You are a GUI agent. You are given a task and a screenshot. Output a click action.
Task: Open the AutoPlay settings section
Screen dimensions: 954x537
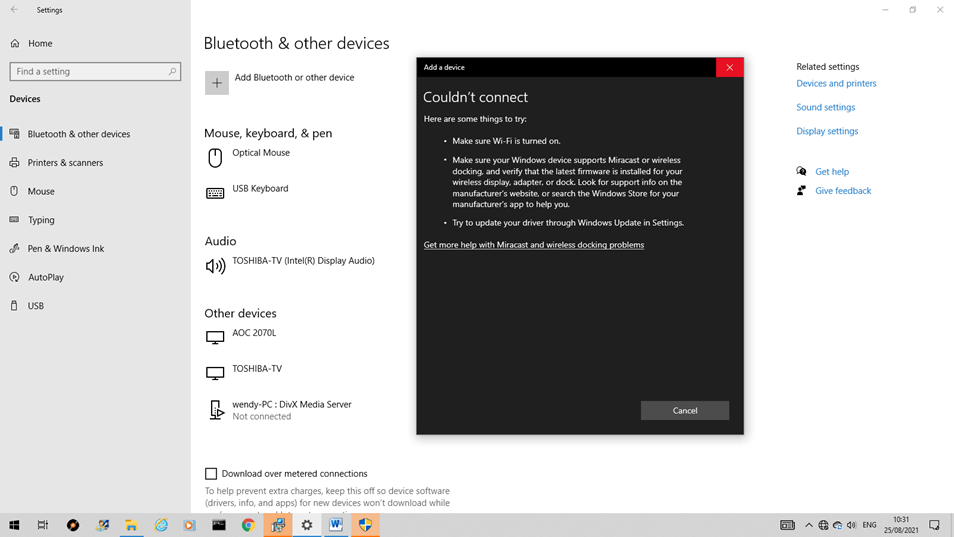point(46,277)
